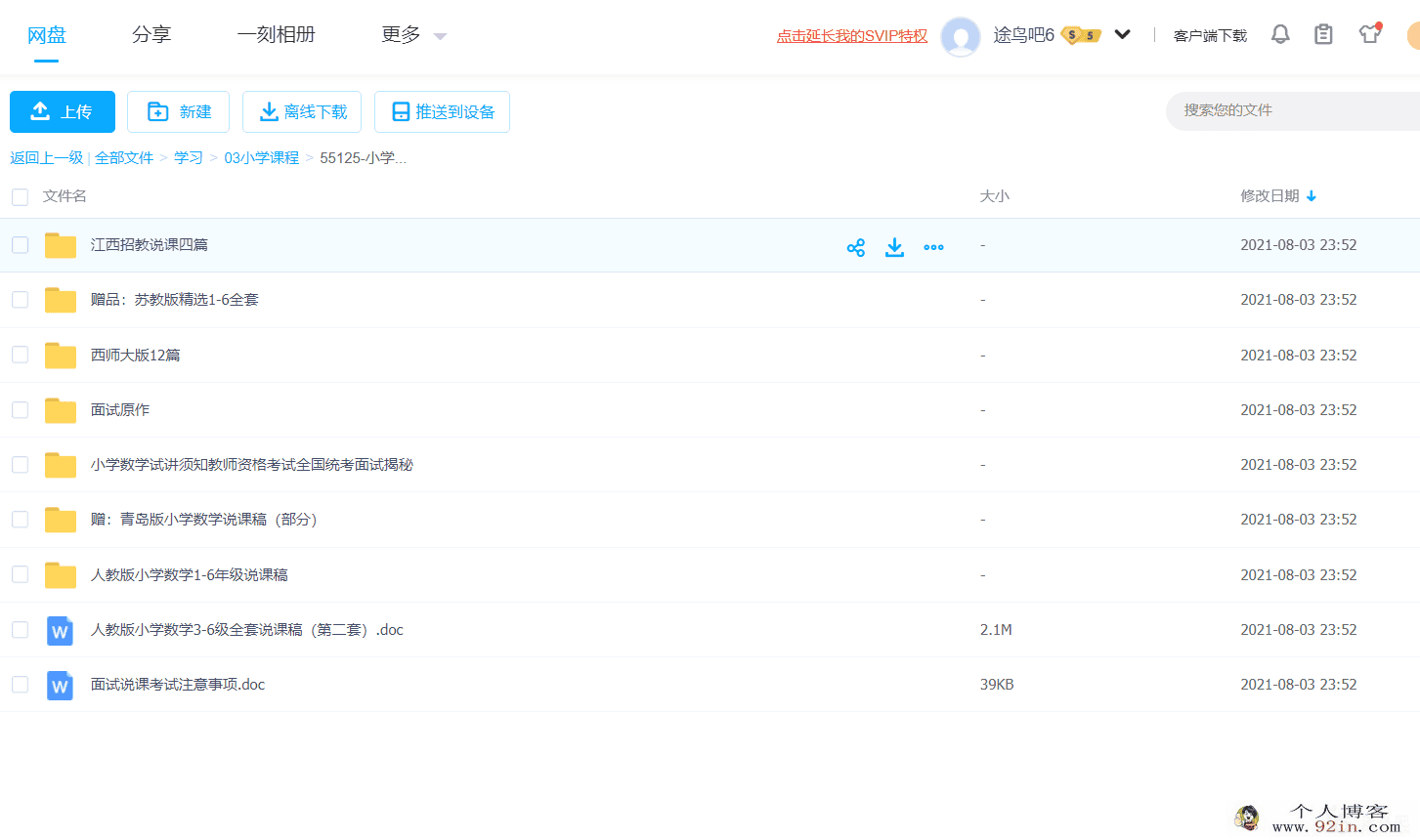1420x840 pixels.
Task: Toggle the select-all checkbox beside 文件名
Action: 20,197
